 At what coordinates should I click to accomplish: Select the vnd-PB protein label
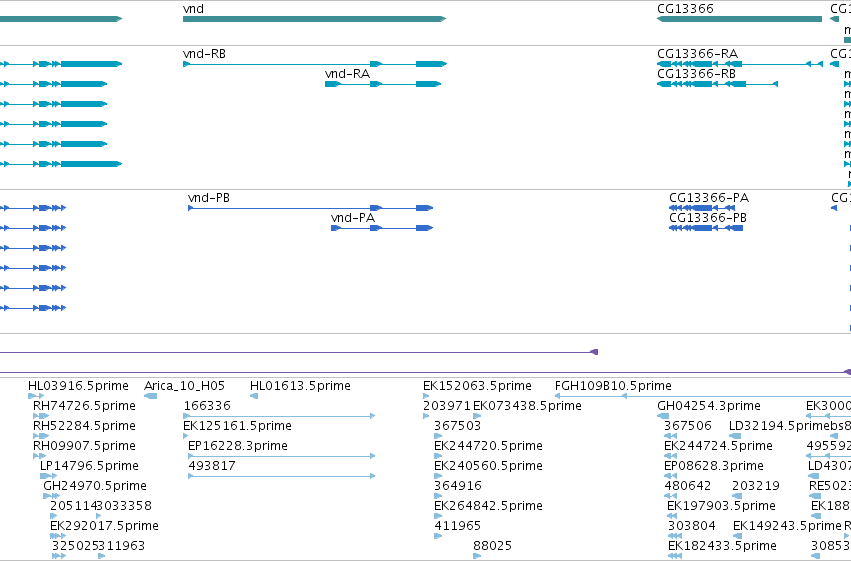point(209,198)
